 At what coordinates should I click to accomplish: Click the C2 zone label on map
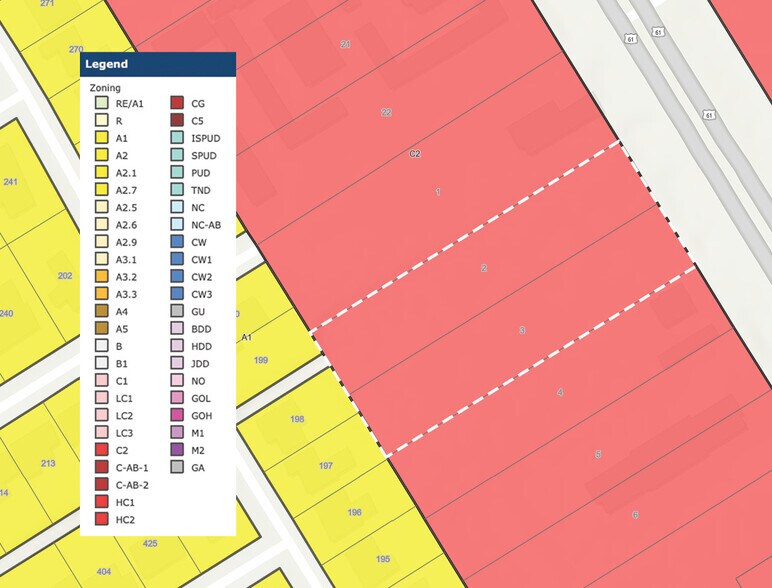coord(415,154)
